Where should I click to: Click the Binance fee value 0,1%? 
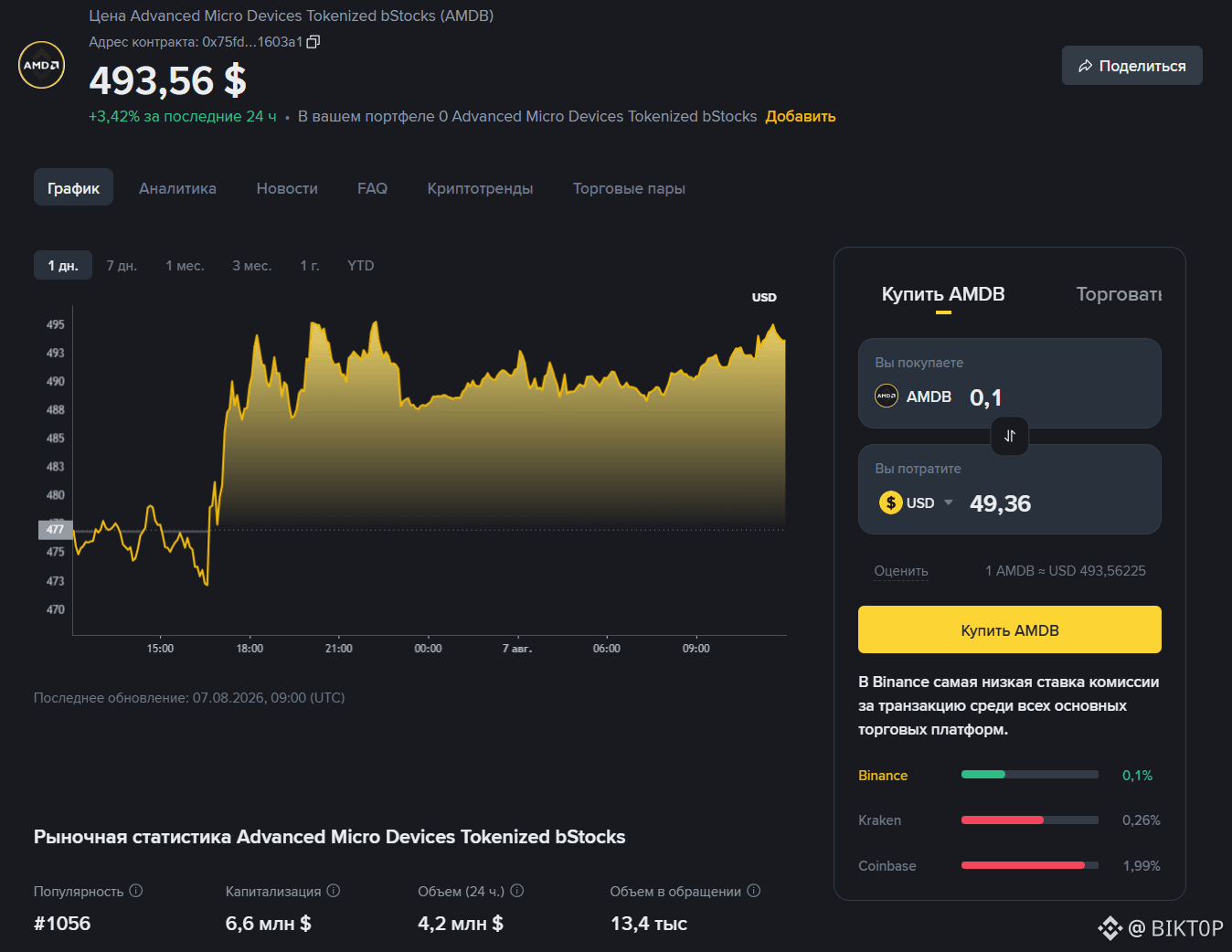coord(1138,776)
